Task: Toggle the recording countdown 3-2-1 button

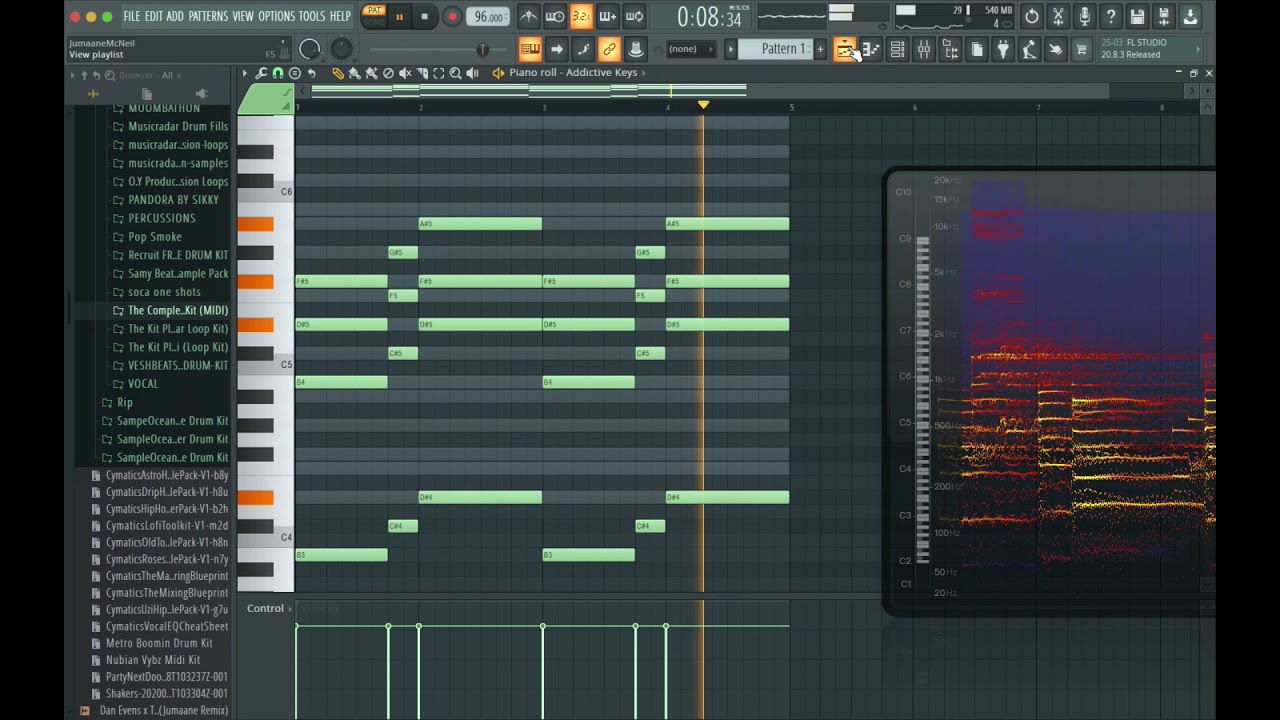Action: click(581, 17)
